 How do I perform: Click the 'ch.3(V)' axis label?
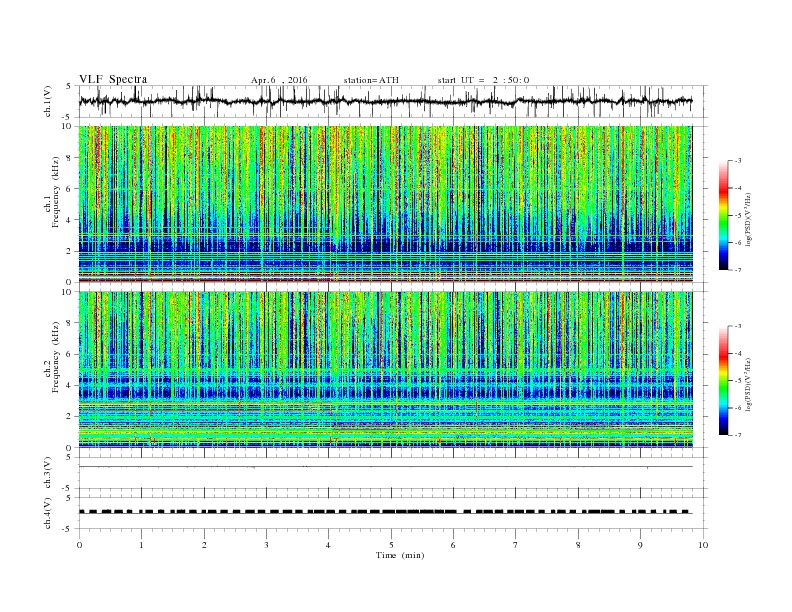tap(48, 473)
